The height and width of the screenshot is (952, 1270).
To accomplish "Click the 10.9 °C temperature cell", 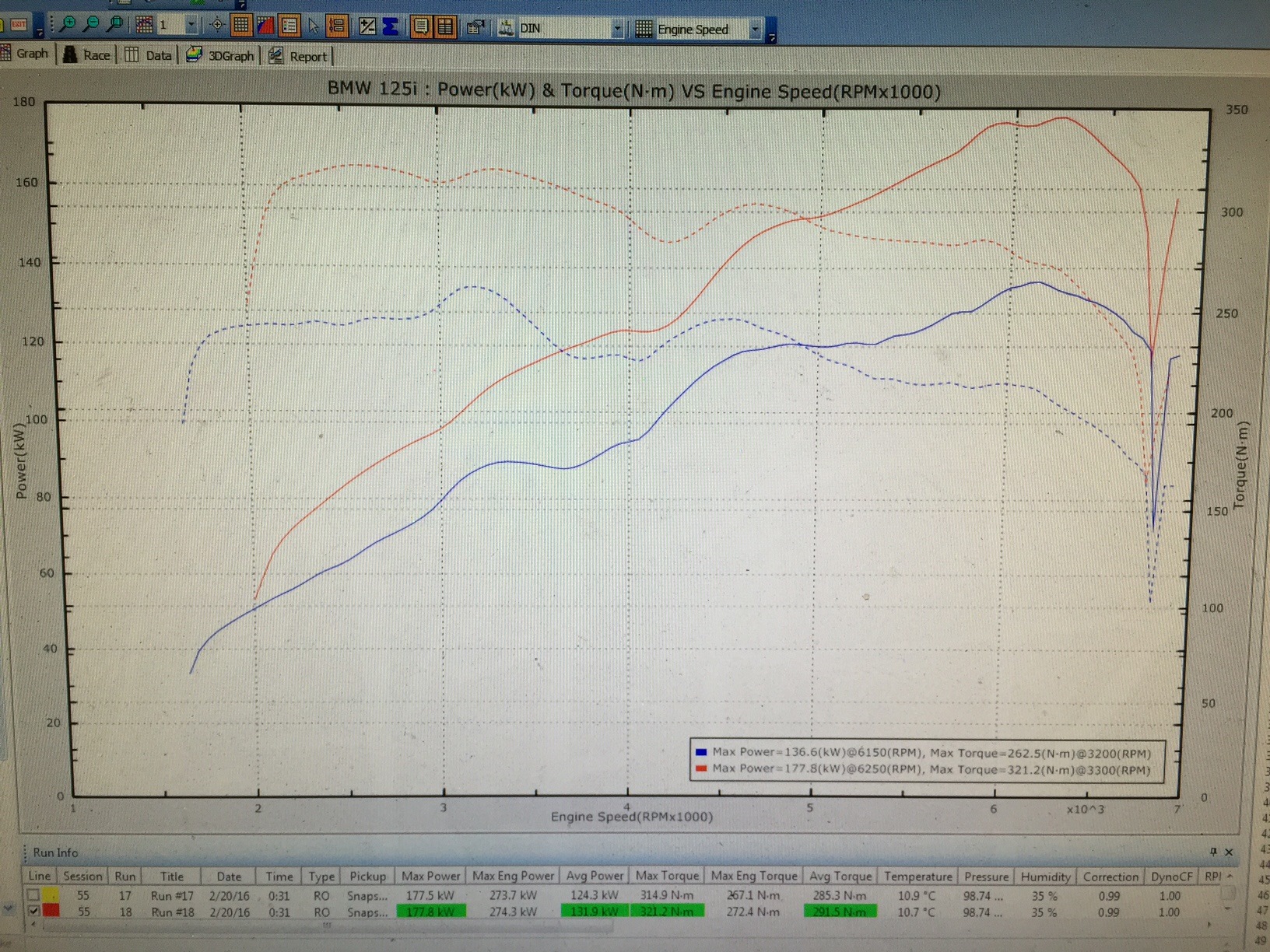I will pos(917,895).
